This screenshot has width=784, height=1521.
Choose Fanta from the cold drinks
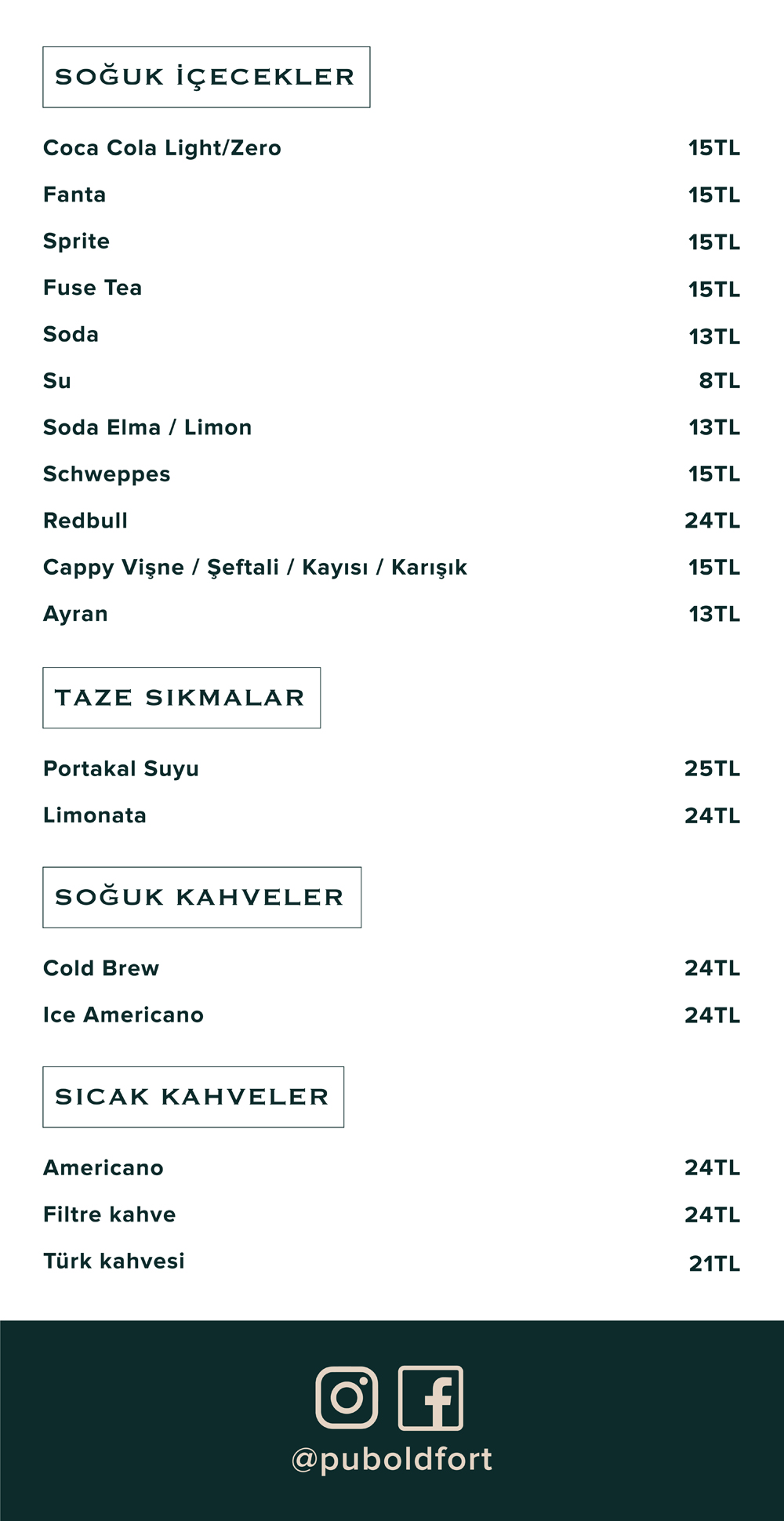[74, 194]
